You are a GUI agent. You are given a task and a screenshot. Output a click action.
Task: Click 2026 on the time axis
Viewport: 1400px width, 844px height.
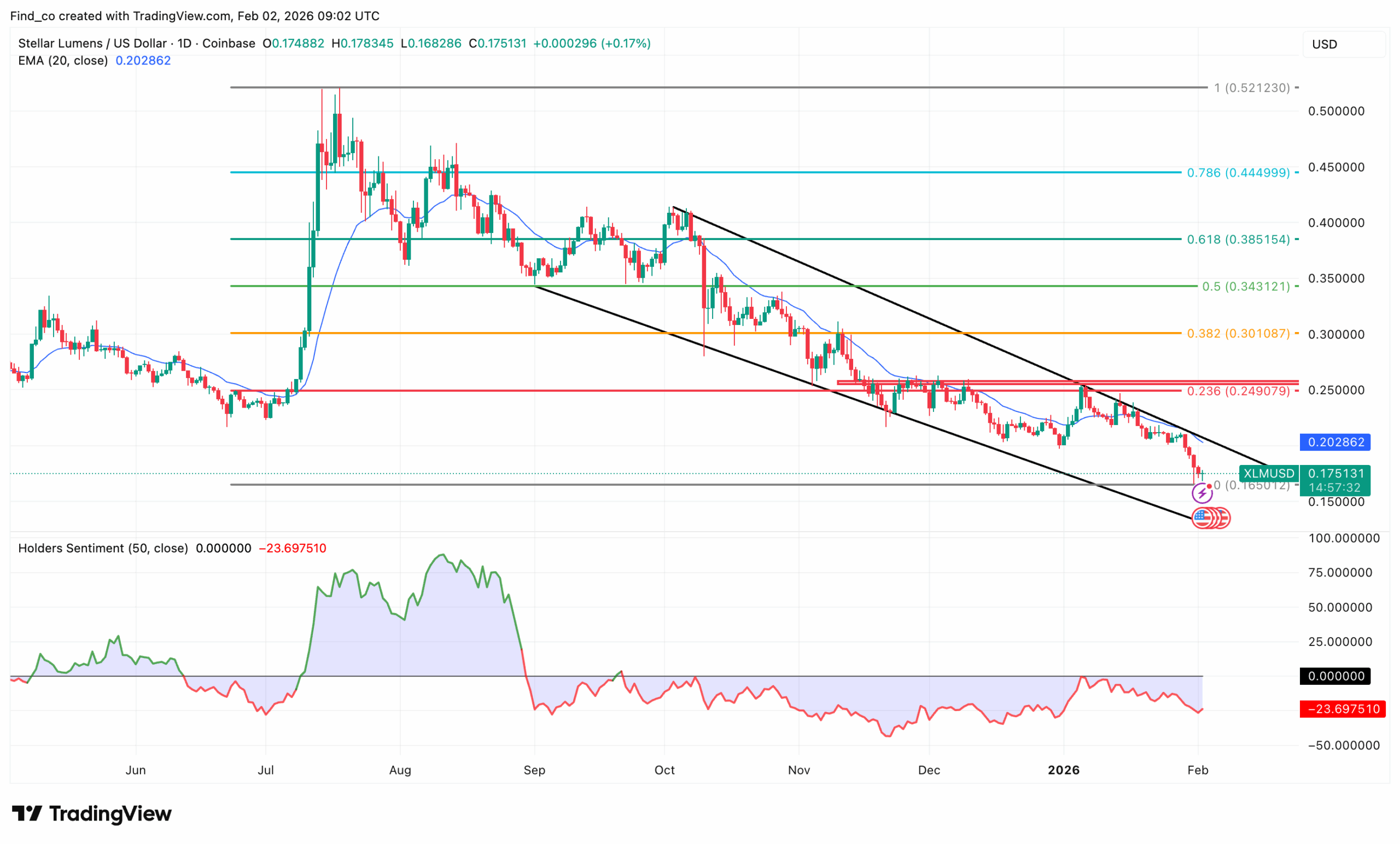click(1065, 771)
